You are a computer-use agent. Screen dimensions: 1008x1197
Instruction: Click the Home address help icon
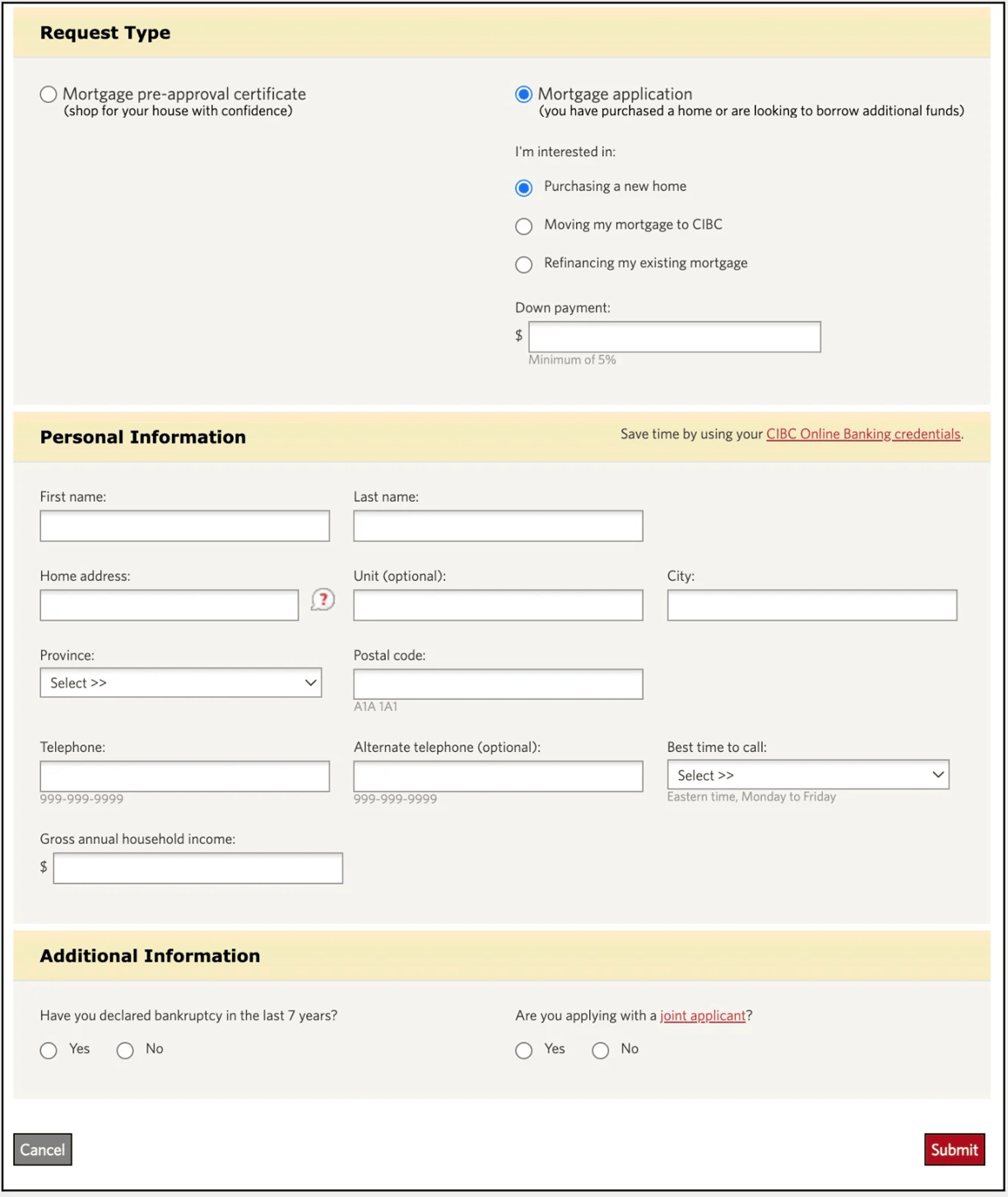321,600
